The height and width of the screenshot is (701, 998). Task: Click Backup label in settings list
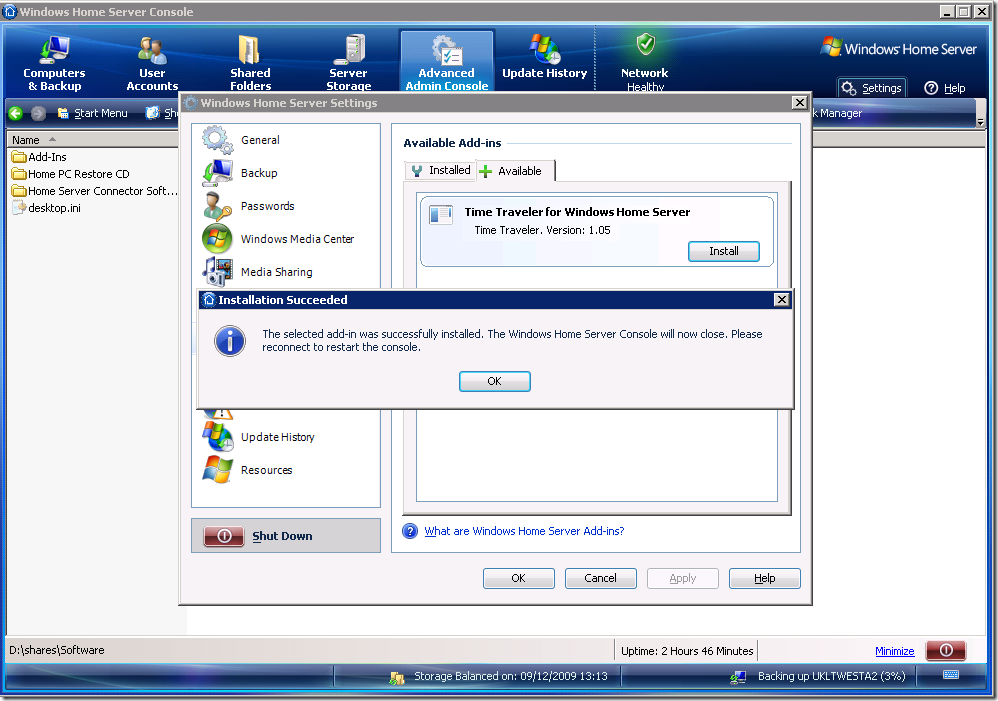[259, 173]
